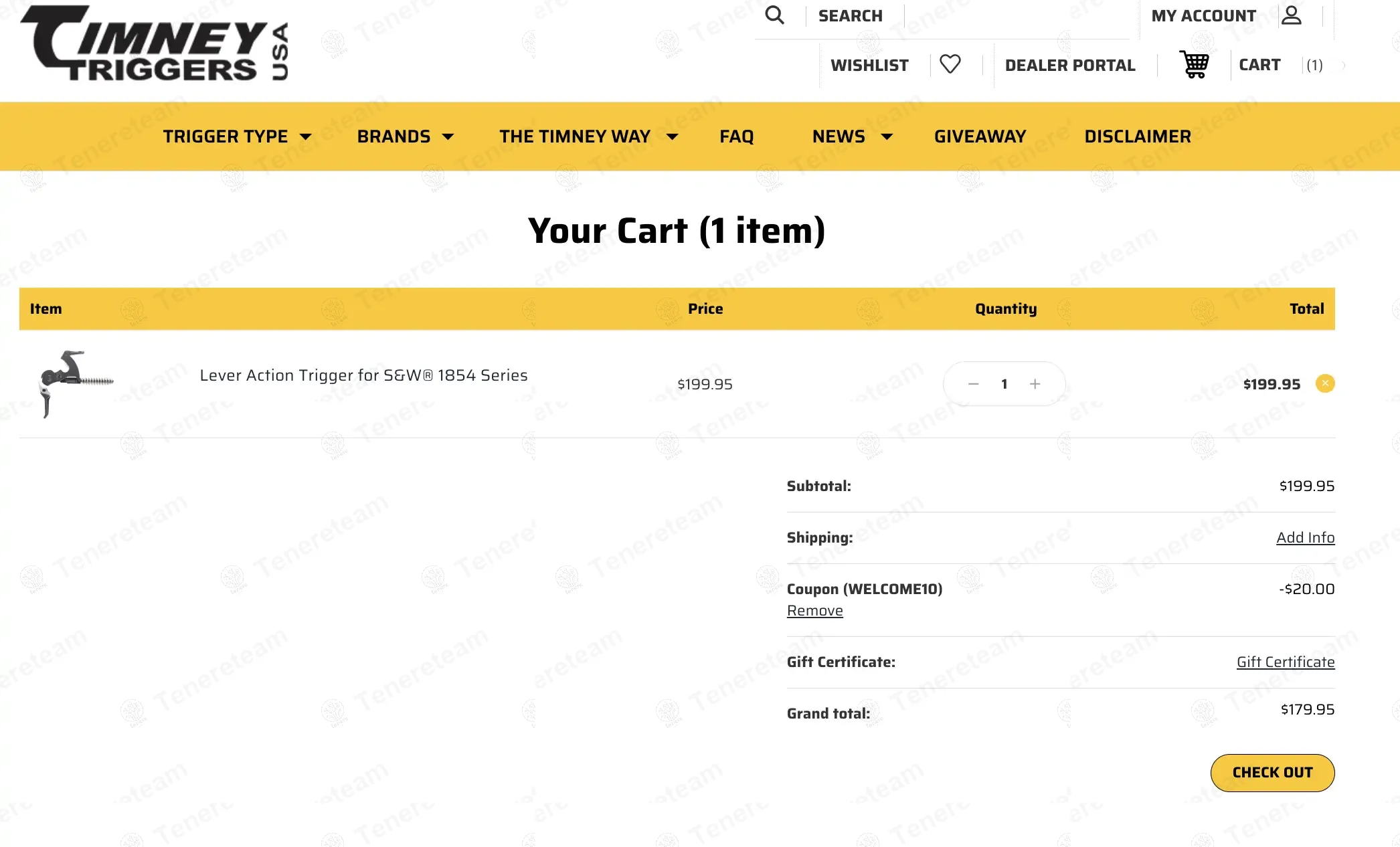
Task: Open The Timney Way dropdown
Action: click(x=588, y=136)
